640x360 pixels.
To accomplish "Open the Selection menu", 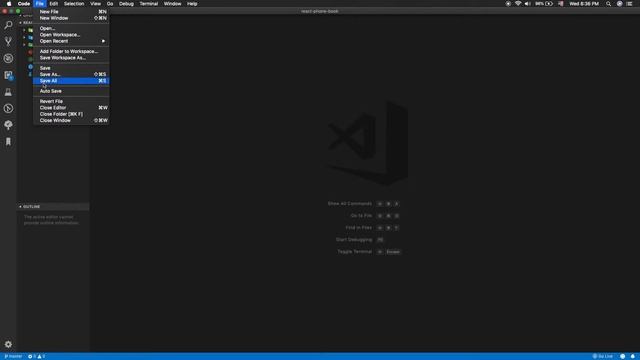I will point(74,4).
